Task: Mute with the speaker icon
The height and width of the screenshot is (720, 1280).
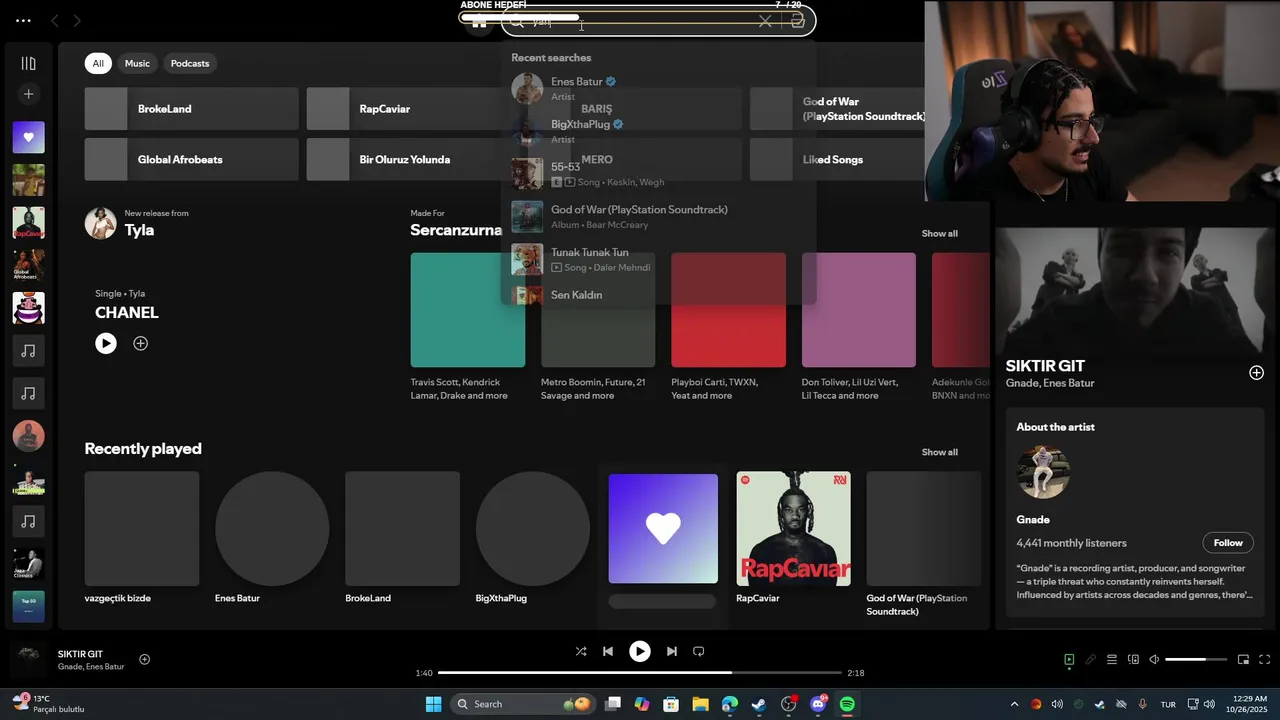Action: pyautogui.click(x=1154, y=660)
